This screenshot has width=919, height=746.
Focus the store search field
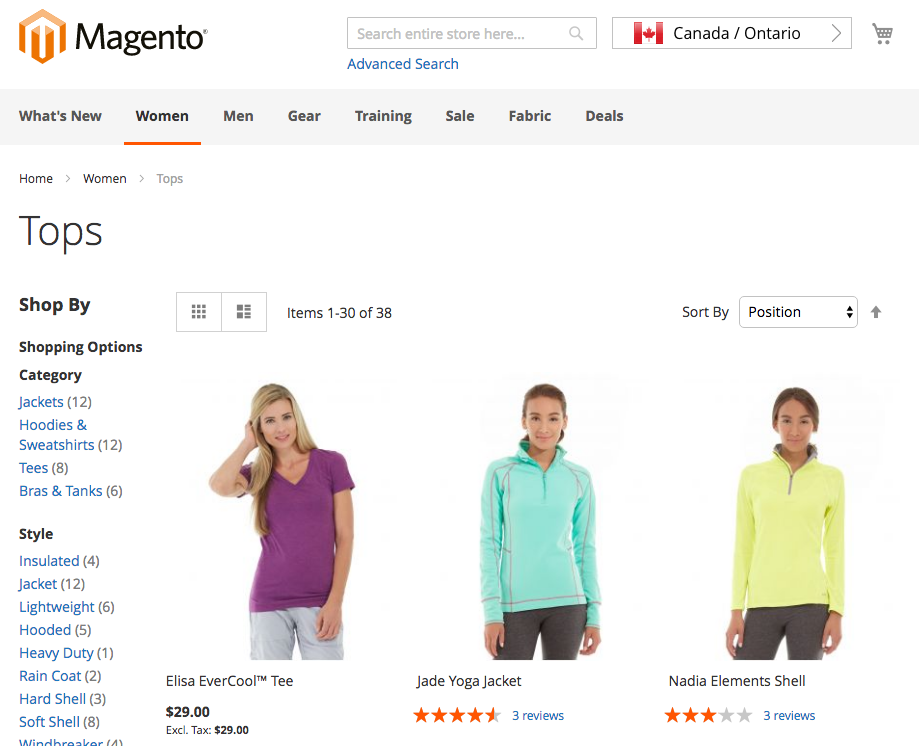[472, 33]
